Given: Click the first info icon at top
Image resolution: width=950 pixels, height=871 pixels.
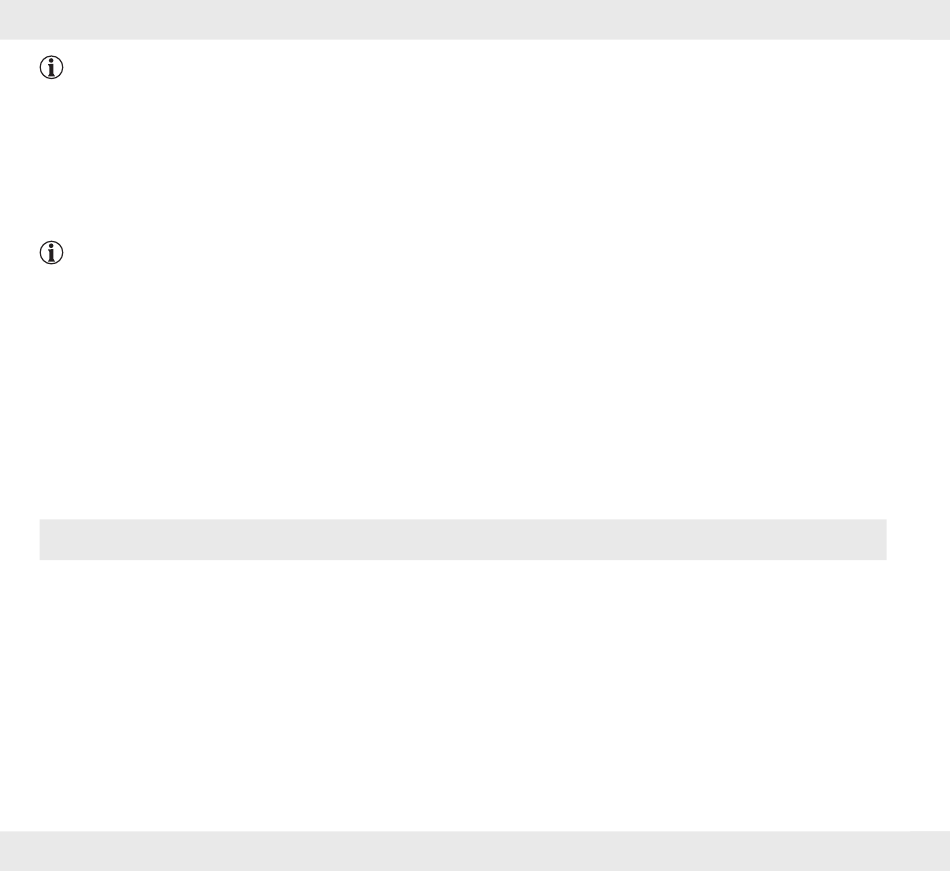Looking at the screenshot, I should pos(51,67).
